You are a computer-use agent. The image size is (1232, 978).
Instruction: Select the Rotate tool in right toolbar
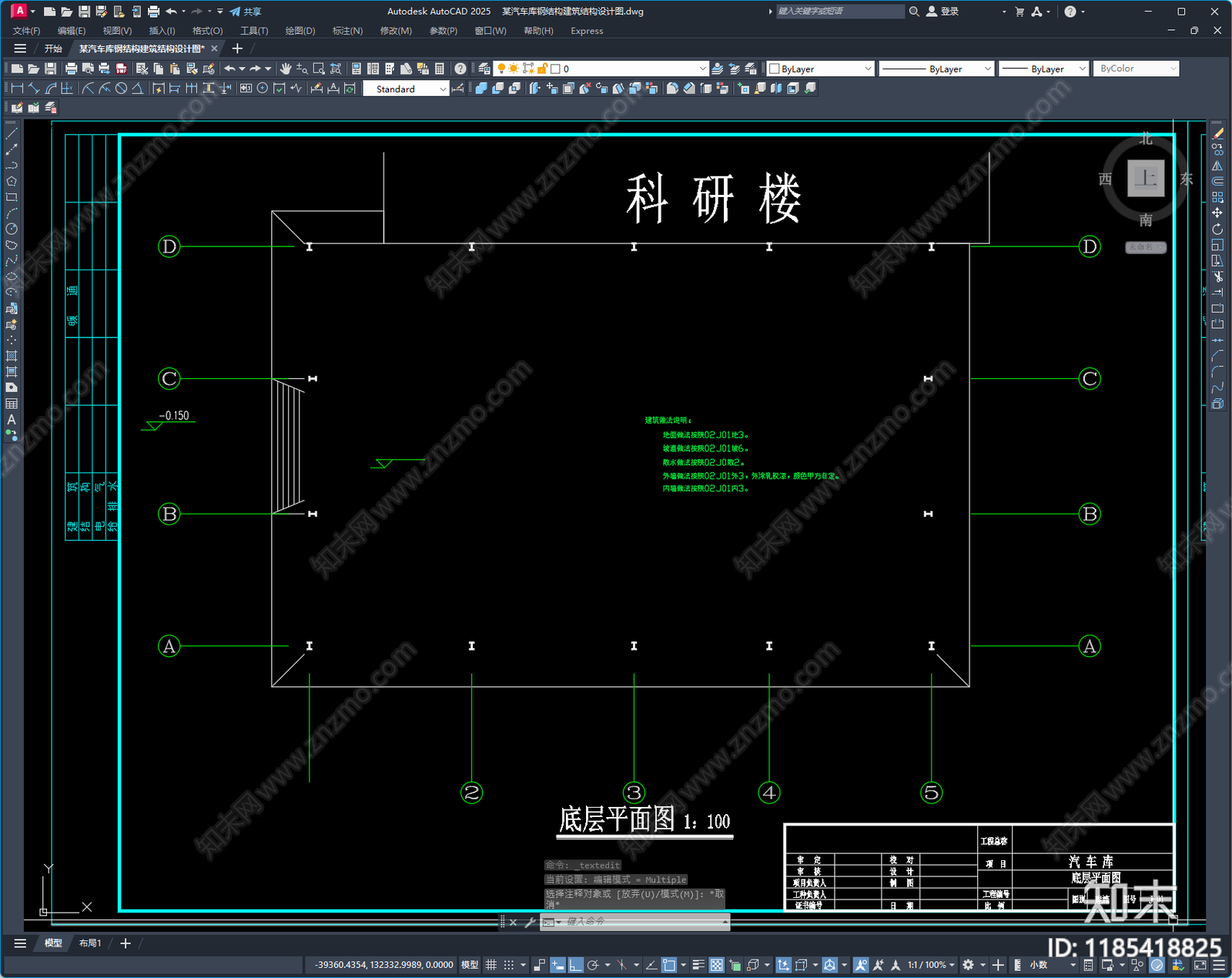tap(1217, 229)
